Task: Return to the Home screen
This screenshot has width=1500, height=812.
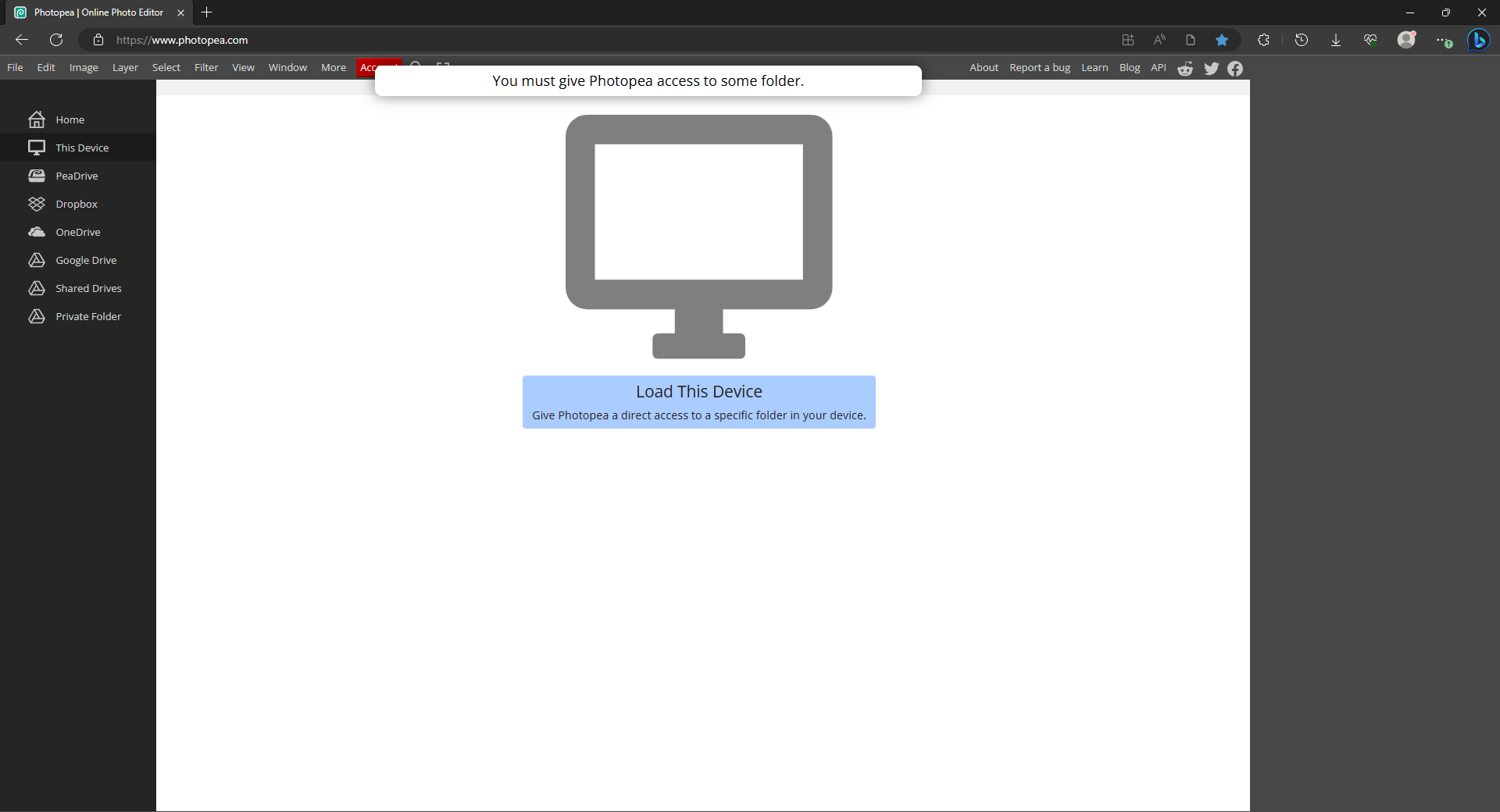Action: (x=70, y=119)
